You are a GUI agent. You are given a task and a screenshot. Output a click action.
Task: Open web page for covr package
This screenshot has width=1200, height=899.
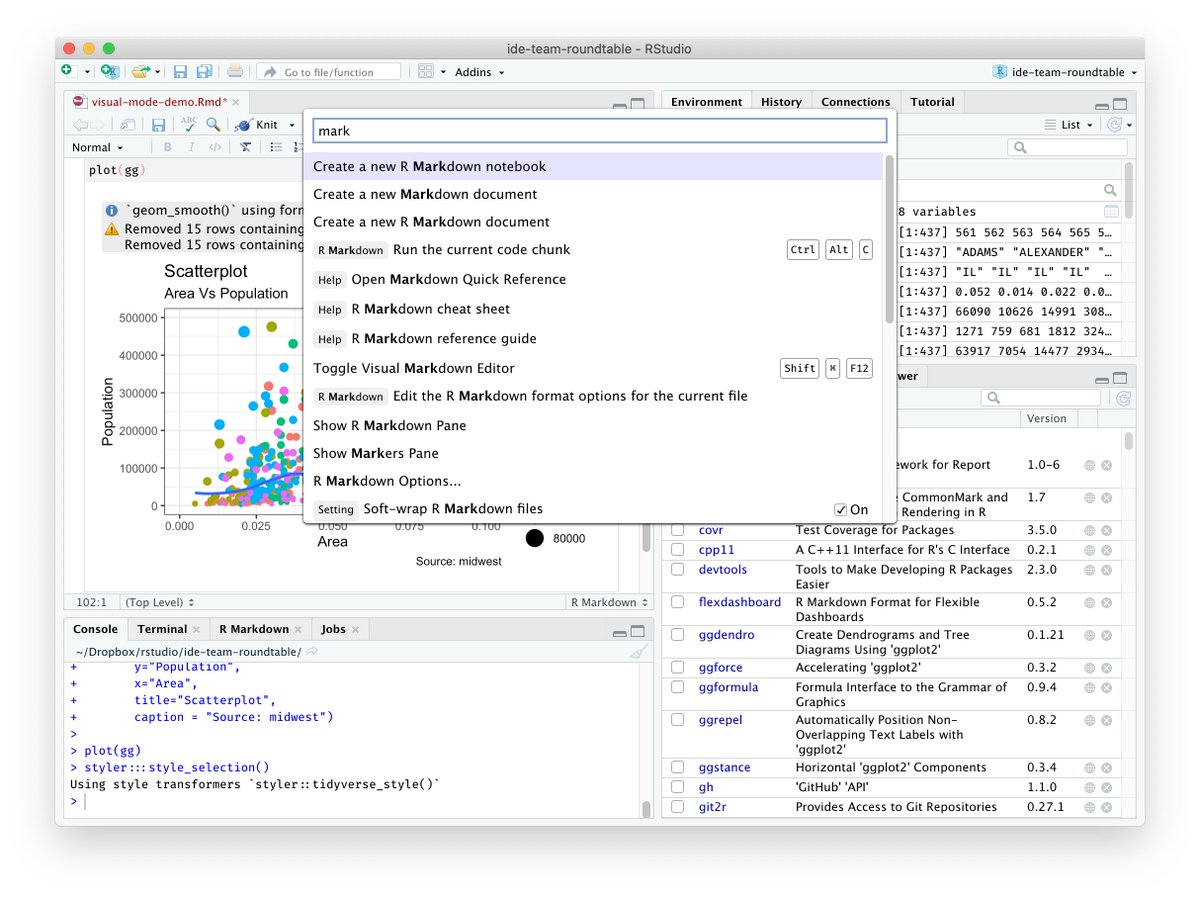coord(1089,530)
